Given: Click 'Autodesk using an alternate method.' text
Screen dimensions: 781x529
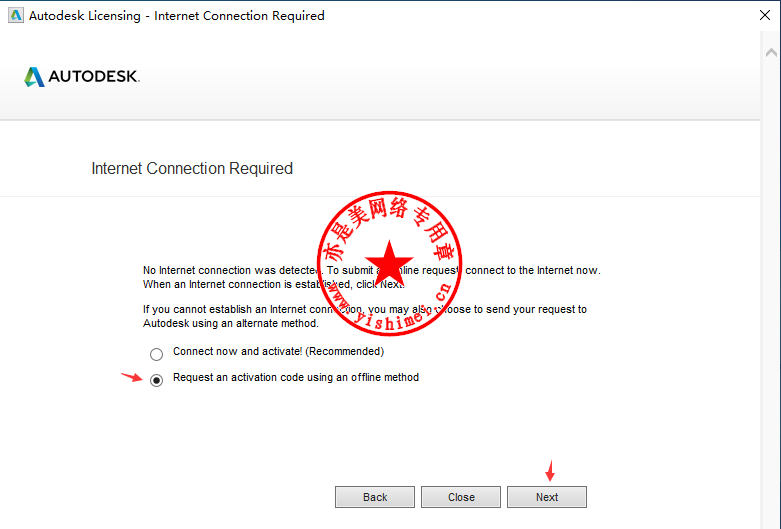Looking at the screenshot, I should point(231,323).
